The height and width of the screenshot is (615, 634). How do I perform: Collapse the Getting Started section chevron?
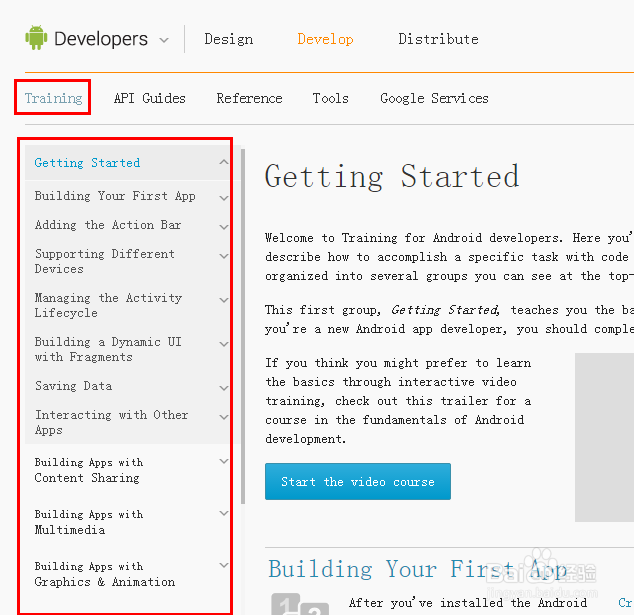(x=224, y=162)
